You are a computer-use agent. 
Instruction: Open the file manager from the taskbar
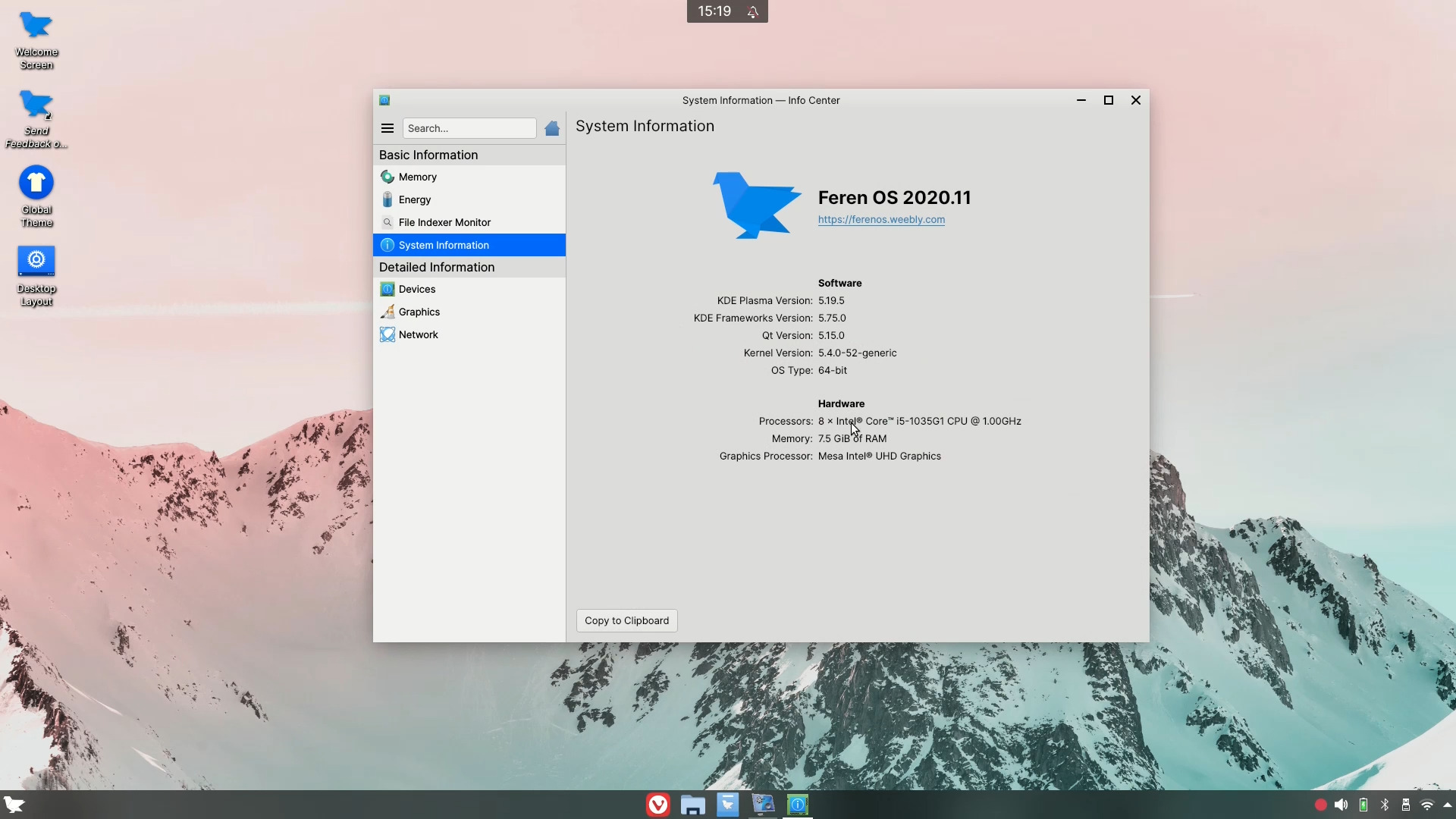coord(692,805)
